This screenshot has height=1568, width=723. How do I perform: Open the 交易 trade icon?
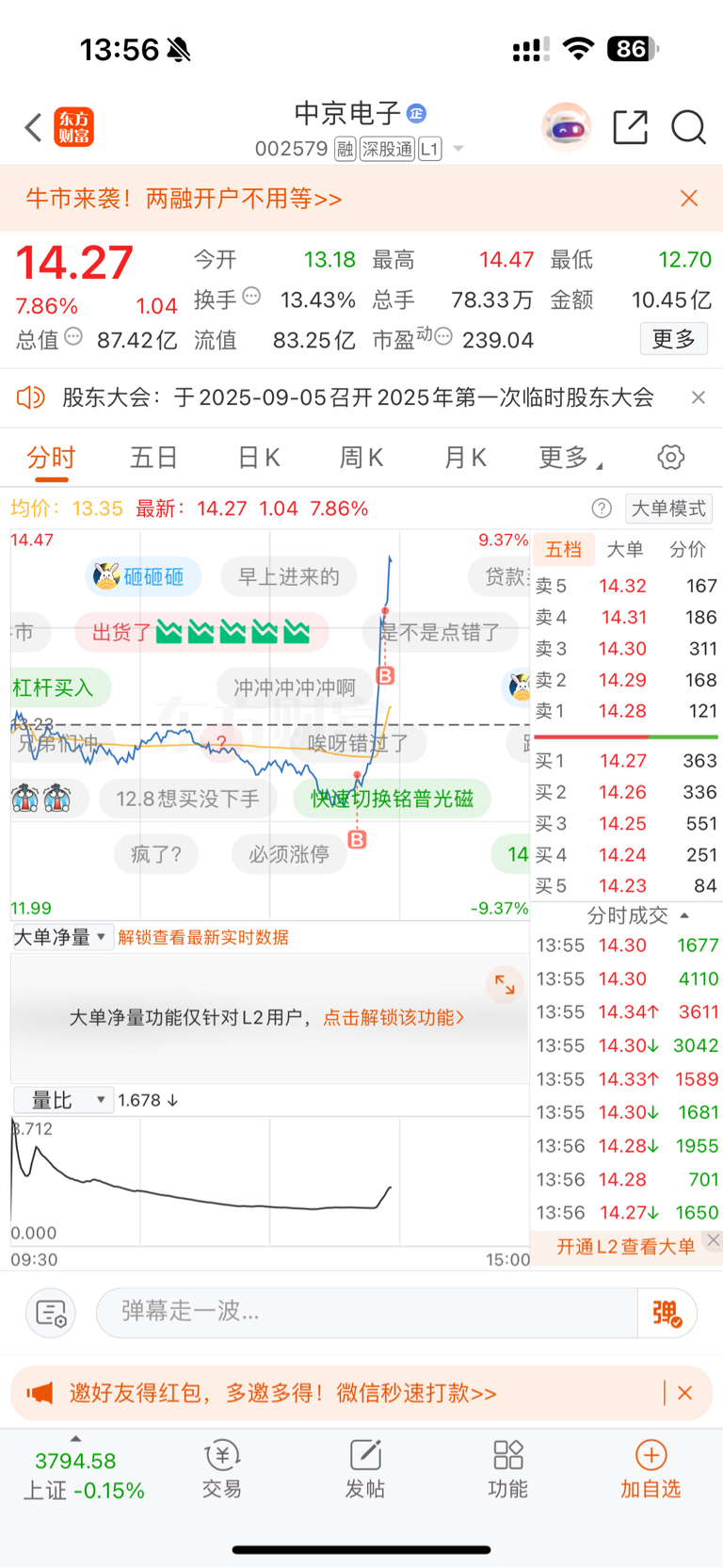[222, 1469]
